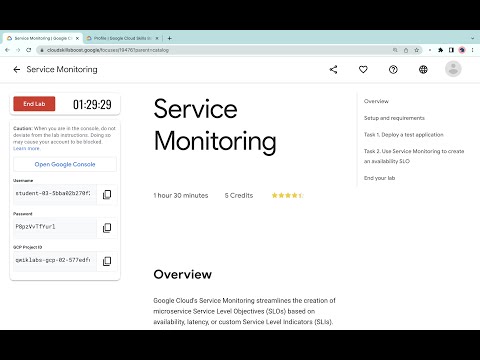The height and width of the screenshot is (360, 480).
Task: Go to Task 1 Deploy a test application
Action: tap(403, 135)
